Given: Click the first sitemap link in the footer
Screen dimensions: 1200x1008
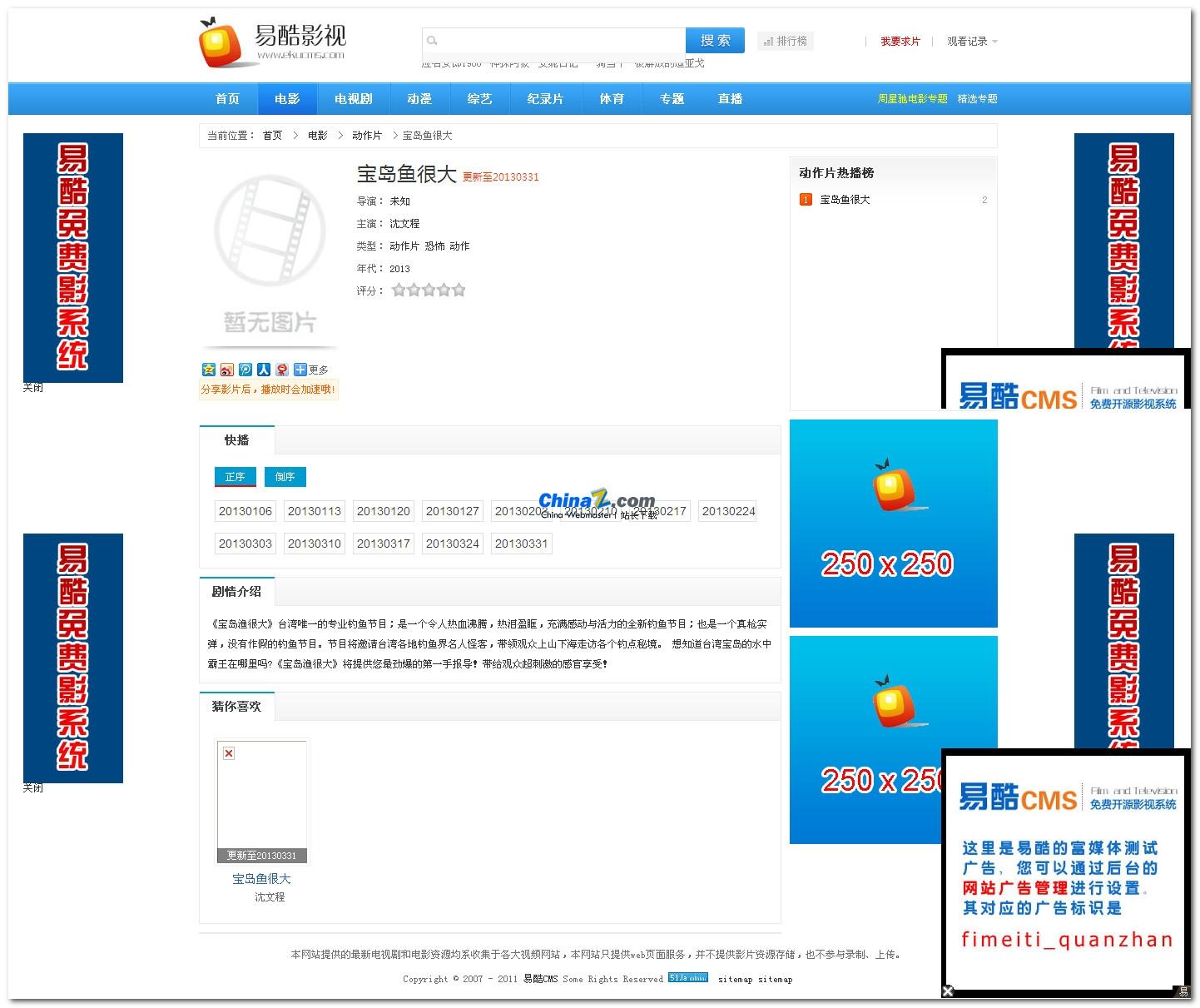Looking at the screenshot, I should tap(736, 980).
